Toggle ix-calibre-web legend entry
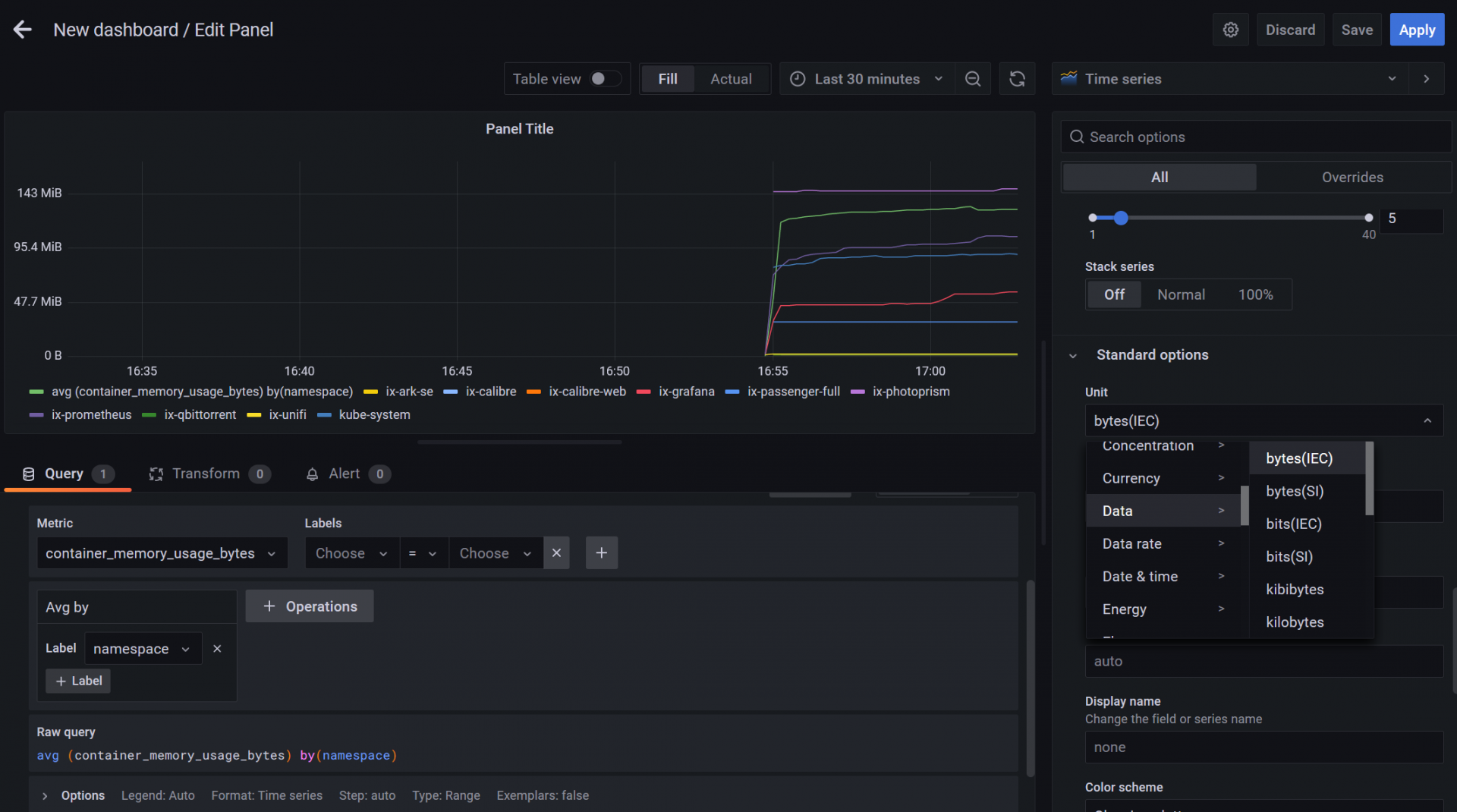The width and height of the screenshot is (1457, 812). [587, 392]
